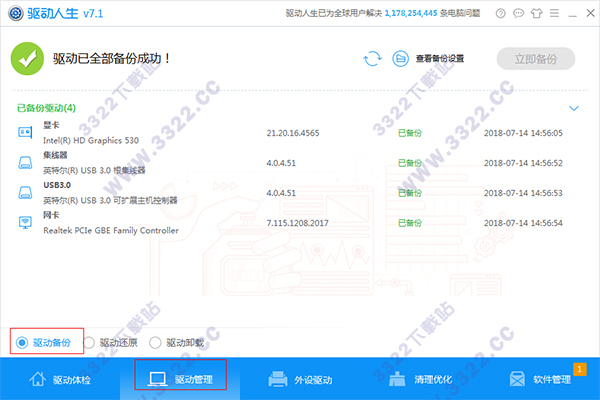Close the 驱动人生 window
The width and height of the screenshot is (600, 400).
pyautogui.click(x=590, y=13)
